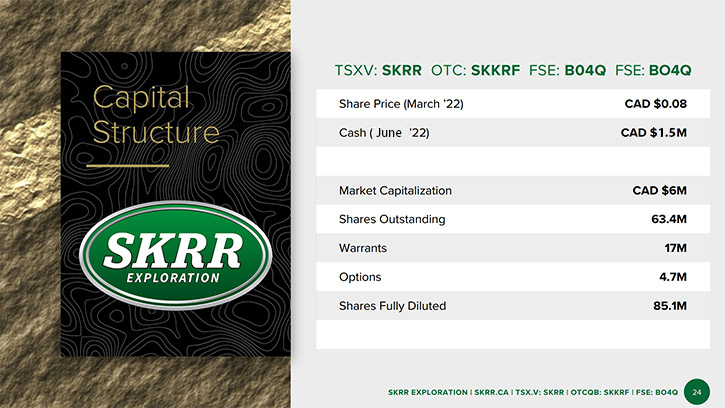Select the '63.4M' value
The height and width of the screenshot is (408, 725).
pos(669,219)
